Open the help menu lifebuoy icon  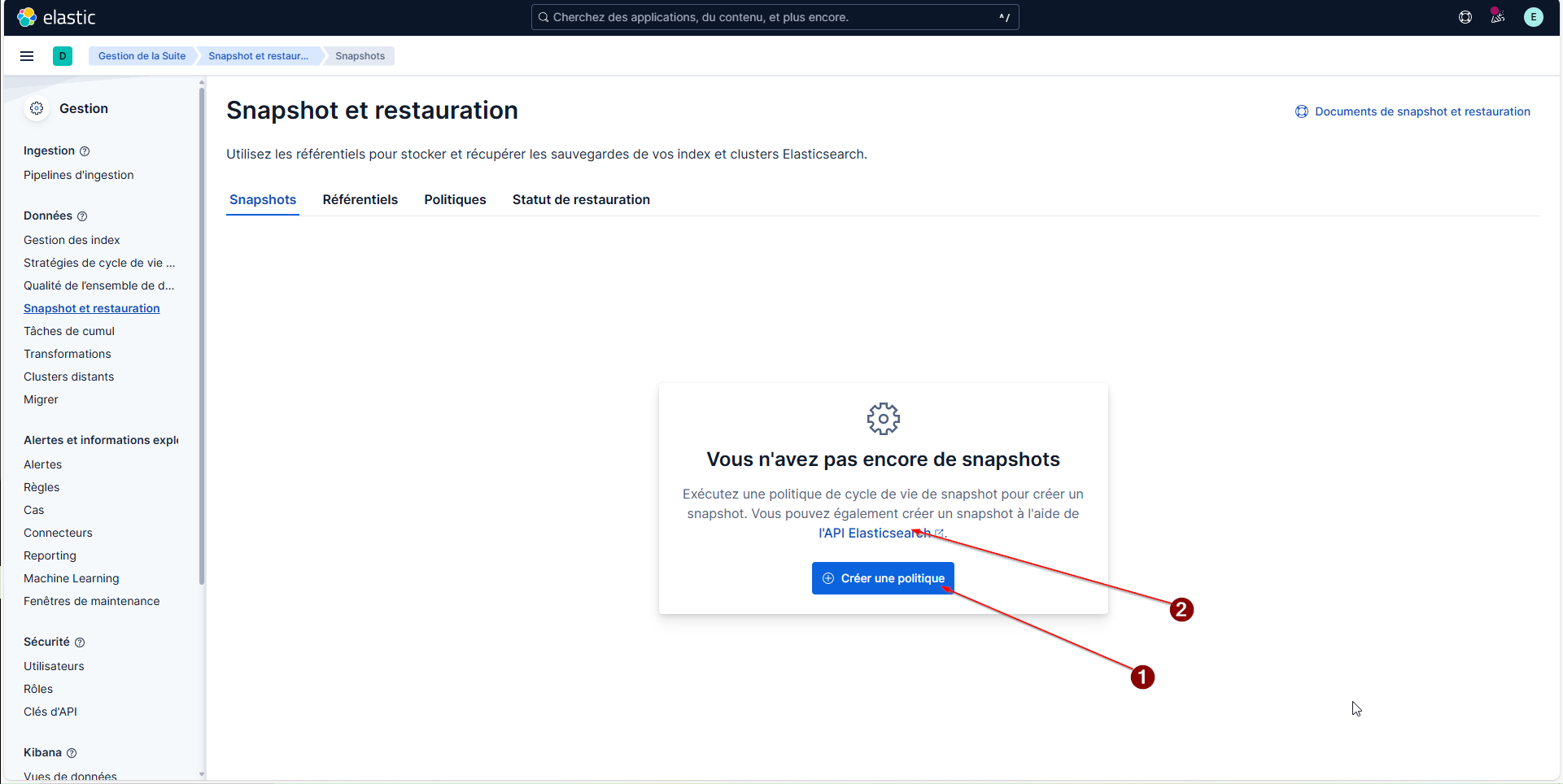tap(1465, 17)
